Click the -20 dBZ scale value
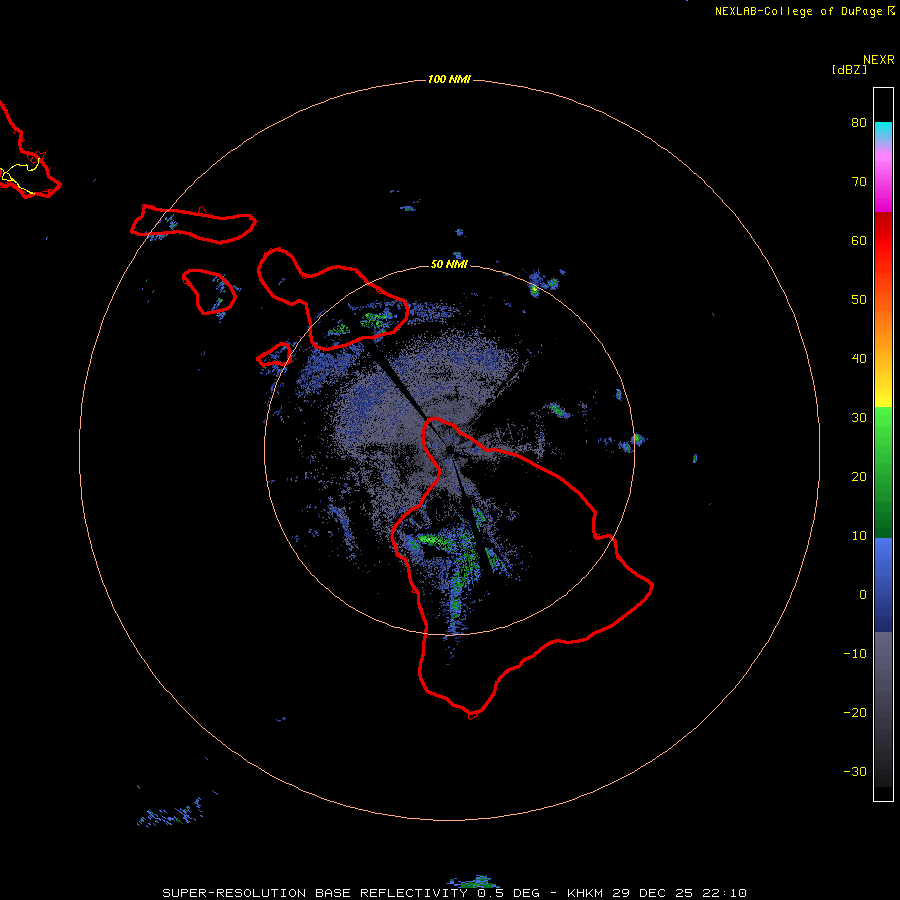This screenshot has width=900, height=900. point(855,713)
